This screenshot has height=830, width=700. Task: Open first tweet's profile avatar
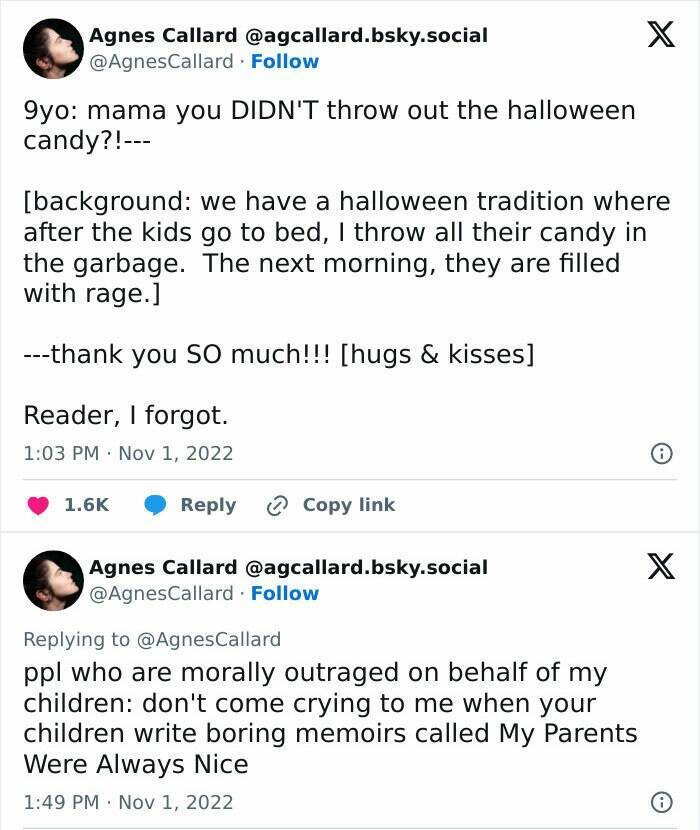[x=52, y=48]
